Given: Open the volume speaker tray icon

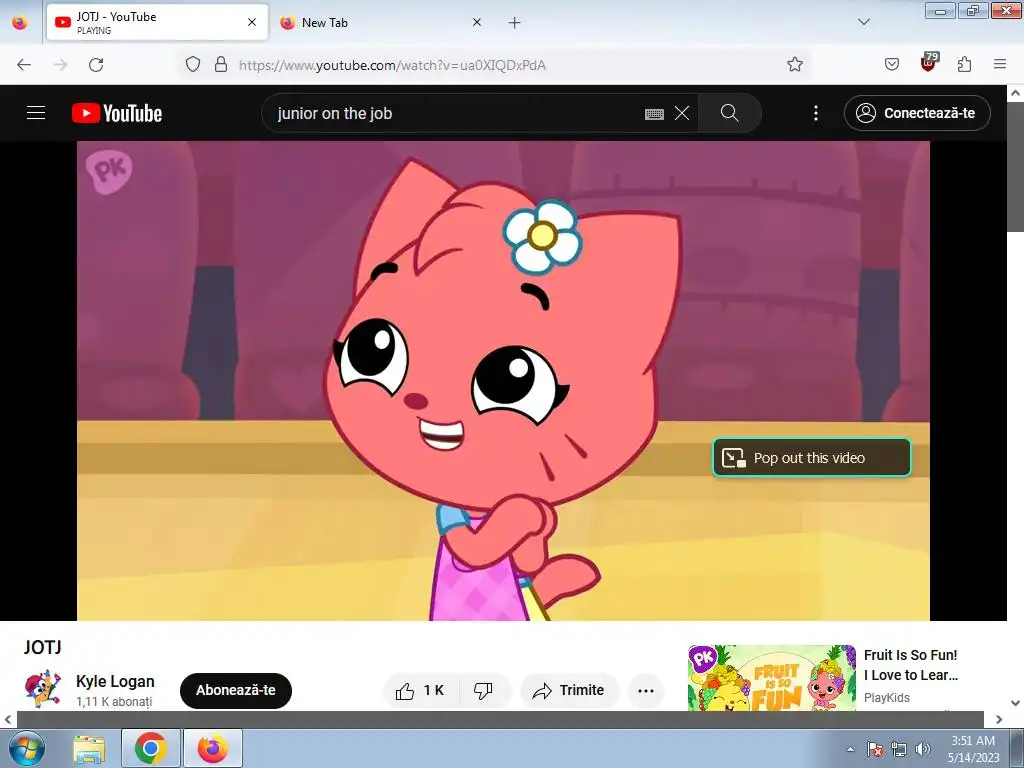Looking at the screenshot, I should (923, 749).
